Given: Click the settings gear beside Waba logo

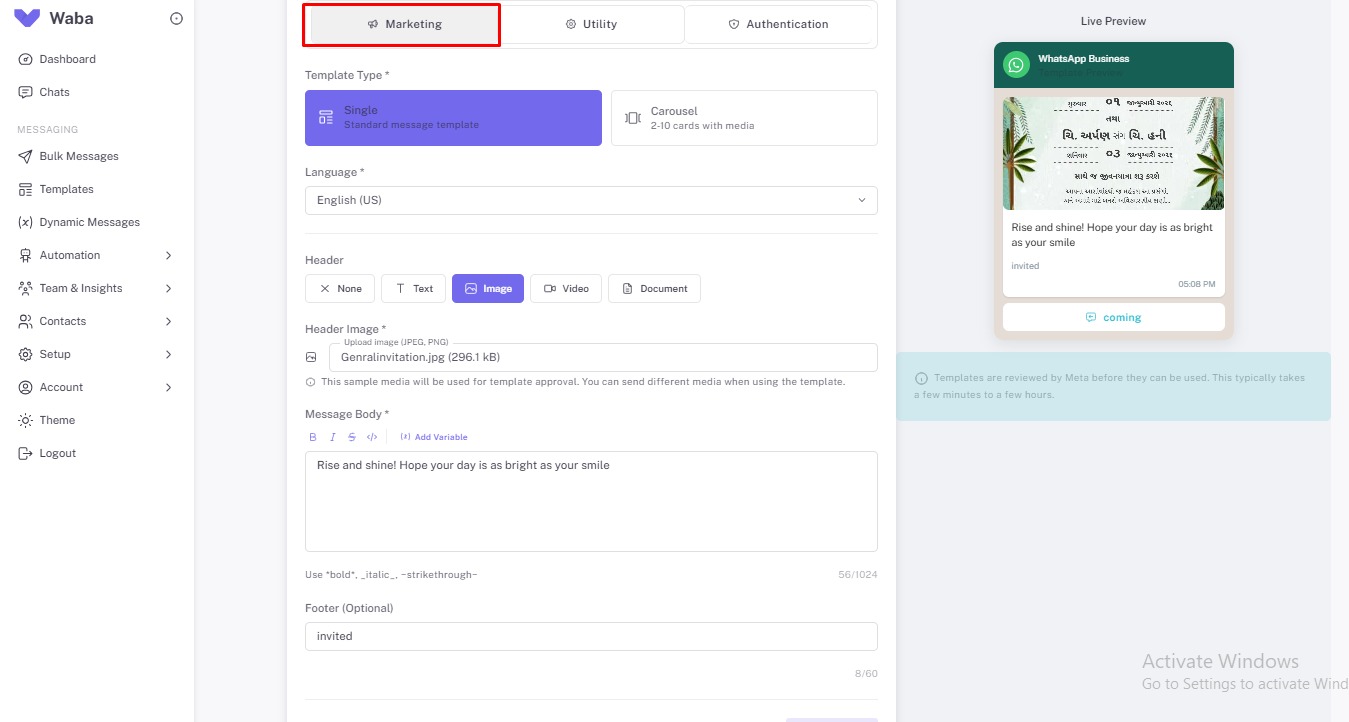Looking at the screenshot, I should pyautogui.click(x=176, y=17).
